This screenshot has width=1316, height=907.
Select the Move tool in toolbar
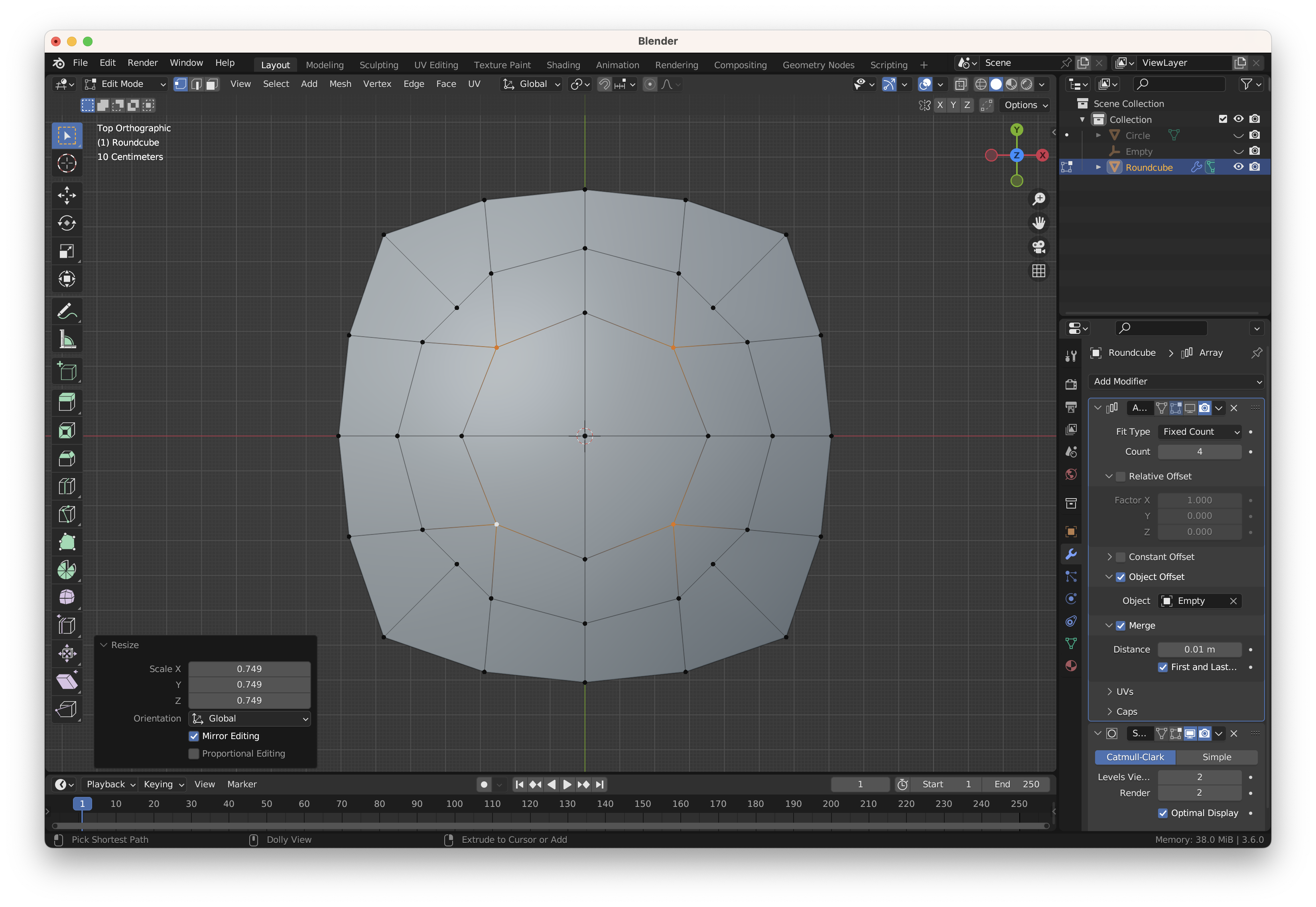pos(67,195)
